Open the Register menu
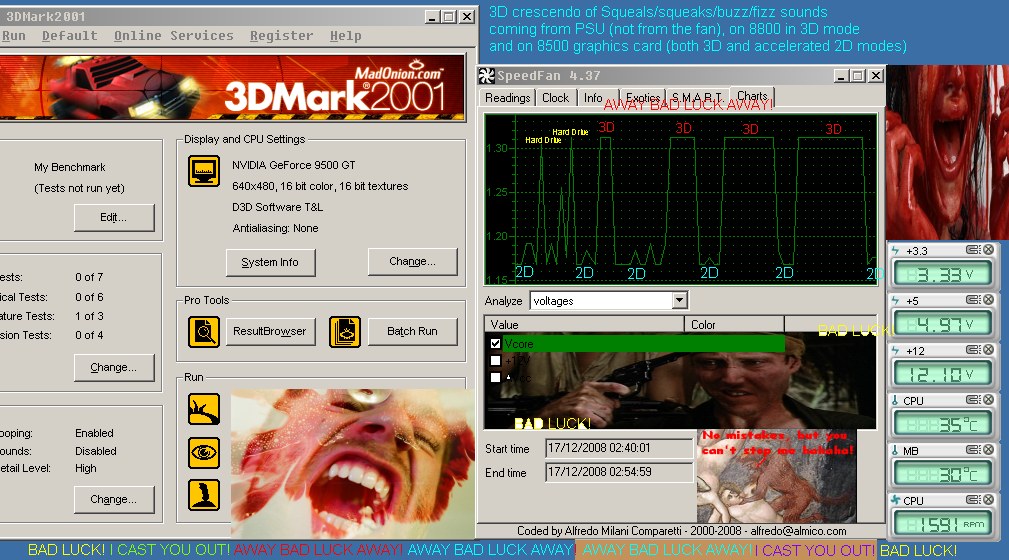This screenshot has width=1009, height=560. (281, 35)
